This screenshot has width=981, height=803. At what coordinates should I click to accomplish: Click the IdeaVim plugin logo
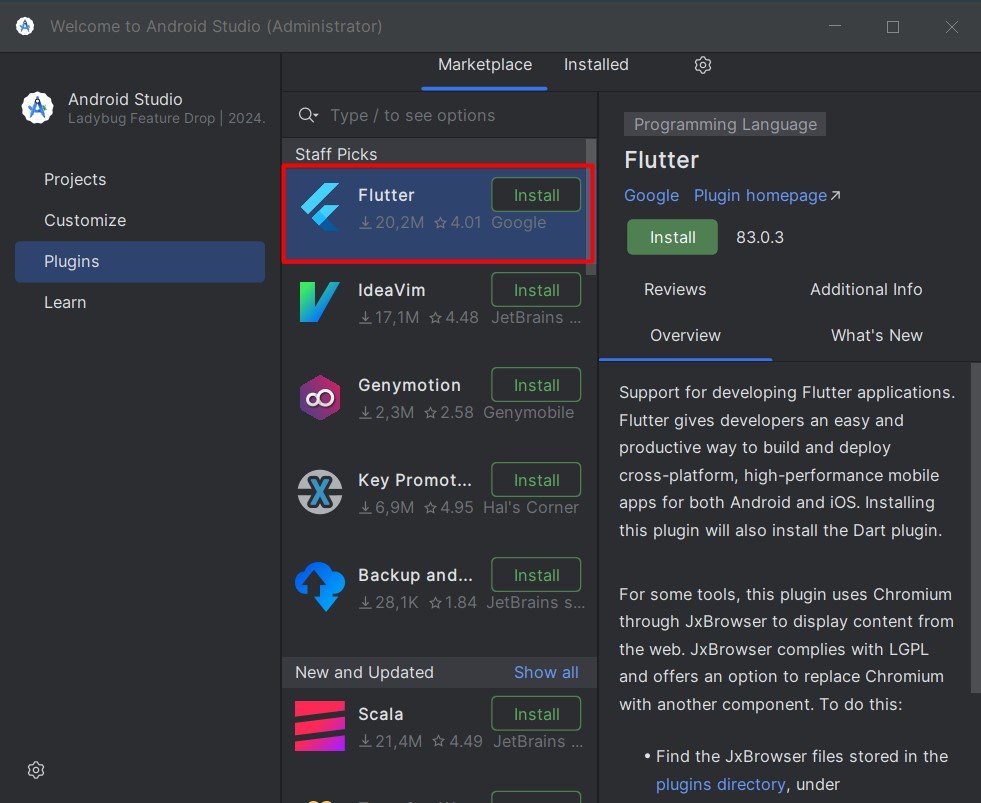(x=320, y=302)
